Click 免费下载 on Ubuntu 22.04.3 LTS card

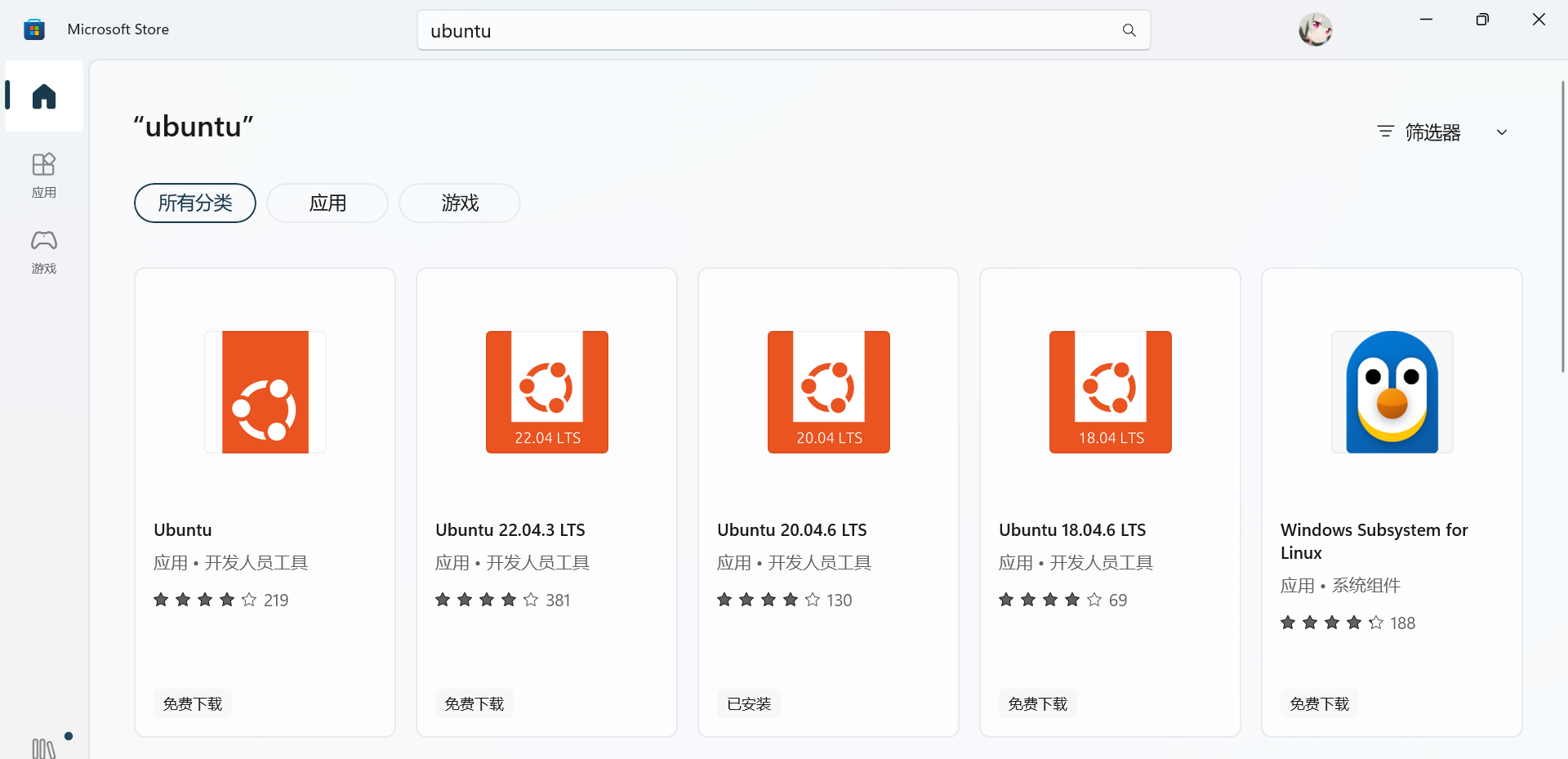pyautogui.click(x=474, y=703)
